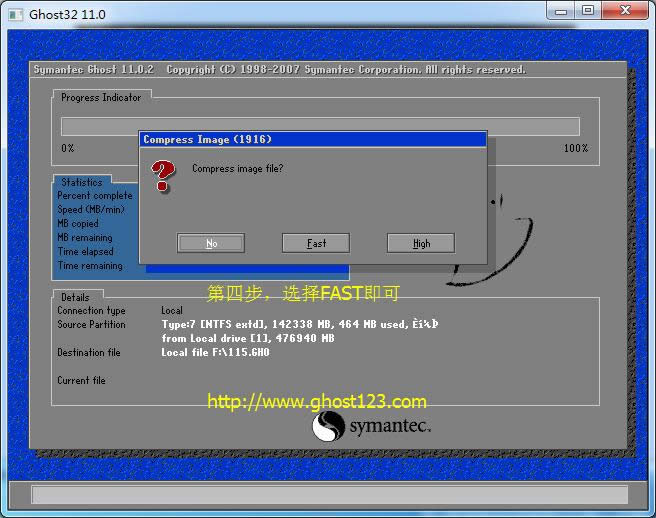This screenshot has width=656, height=518.
Task: Click the "Current file" details label
Action: click(x=81, y=380)
